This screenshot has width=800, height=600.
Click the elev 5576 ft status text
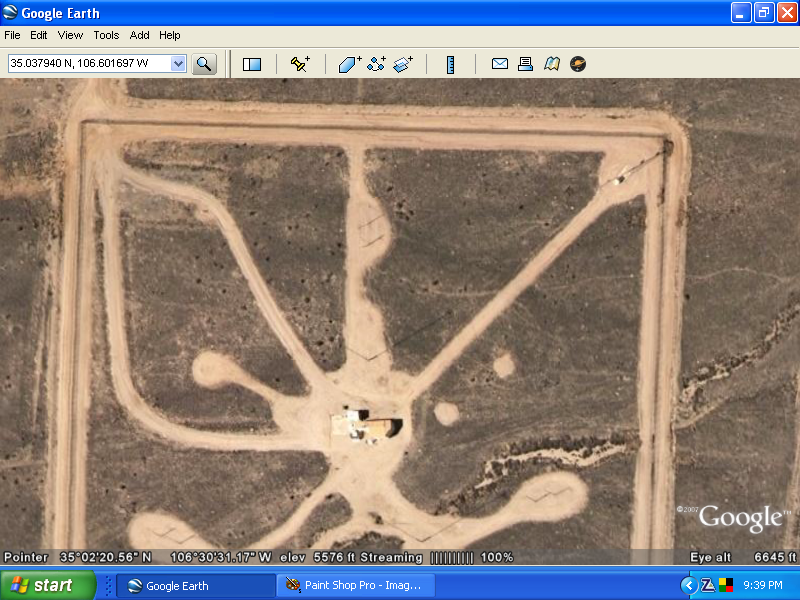(318, 557)
